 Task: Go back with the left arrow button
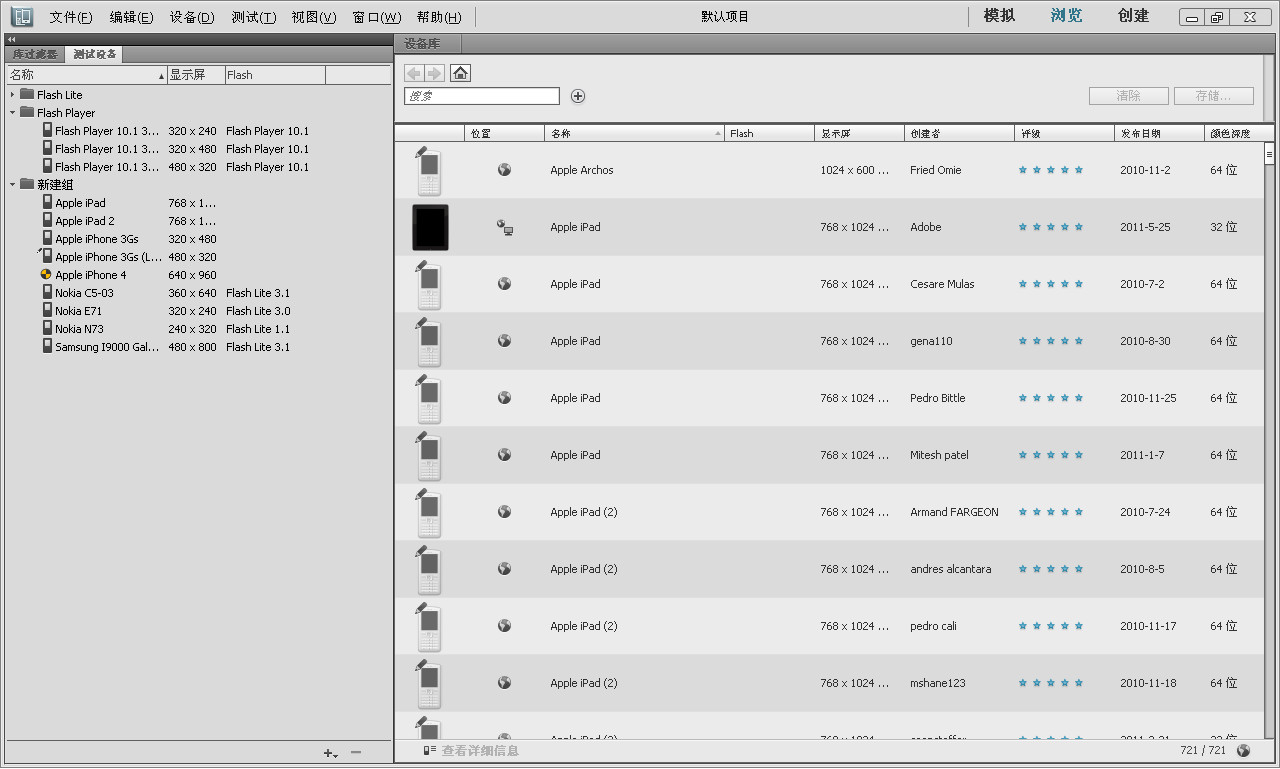413,73
